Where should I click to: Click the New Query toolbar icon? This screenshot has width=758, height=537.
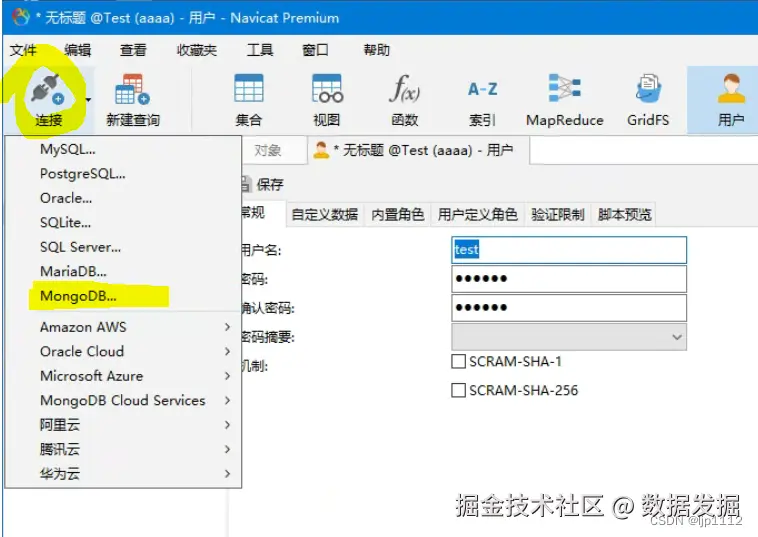coord(132,89)
